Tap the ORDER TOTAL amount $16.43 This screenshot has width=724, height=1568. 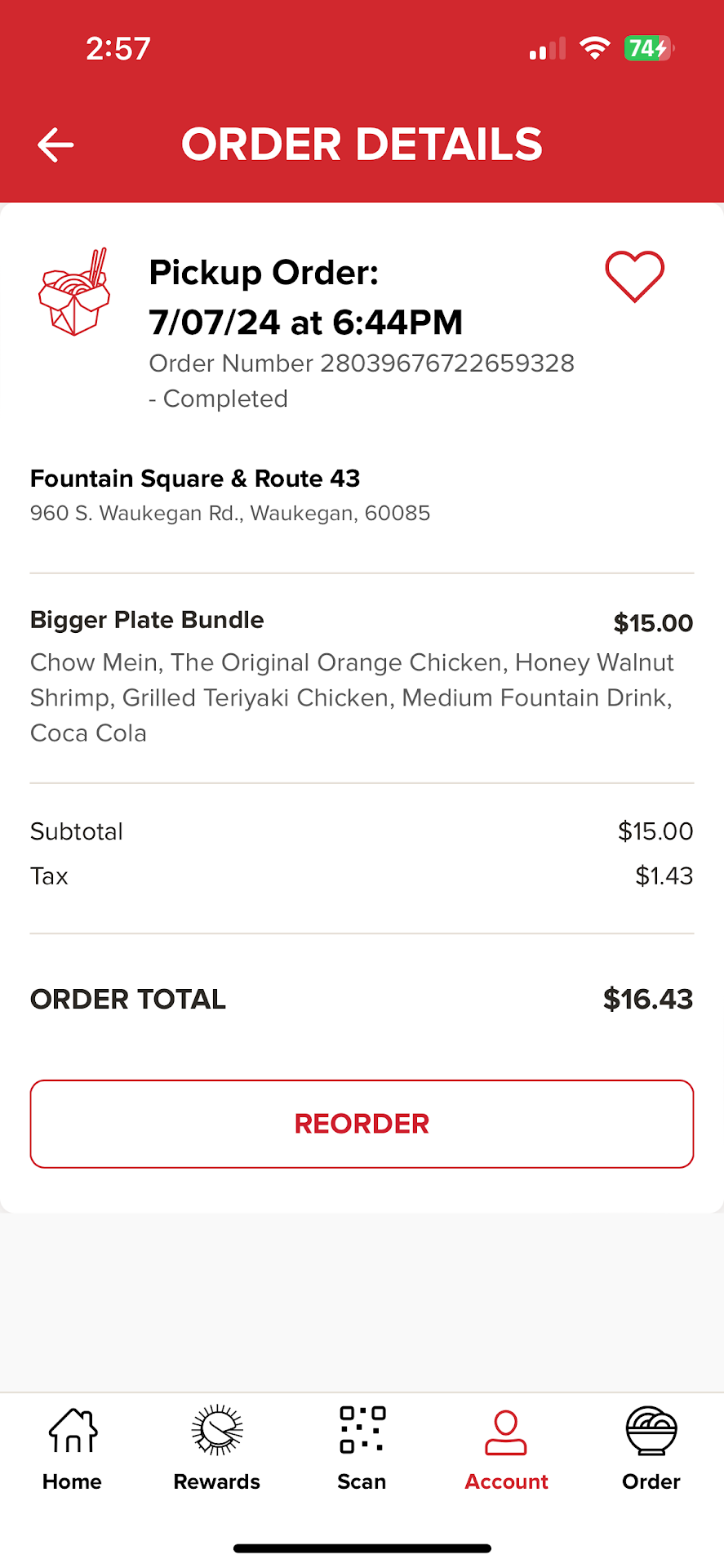[647, 999]
